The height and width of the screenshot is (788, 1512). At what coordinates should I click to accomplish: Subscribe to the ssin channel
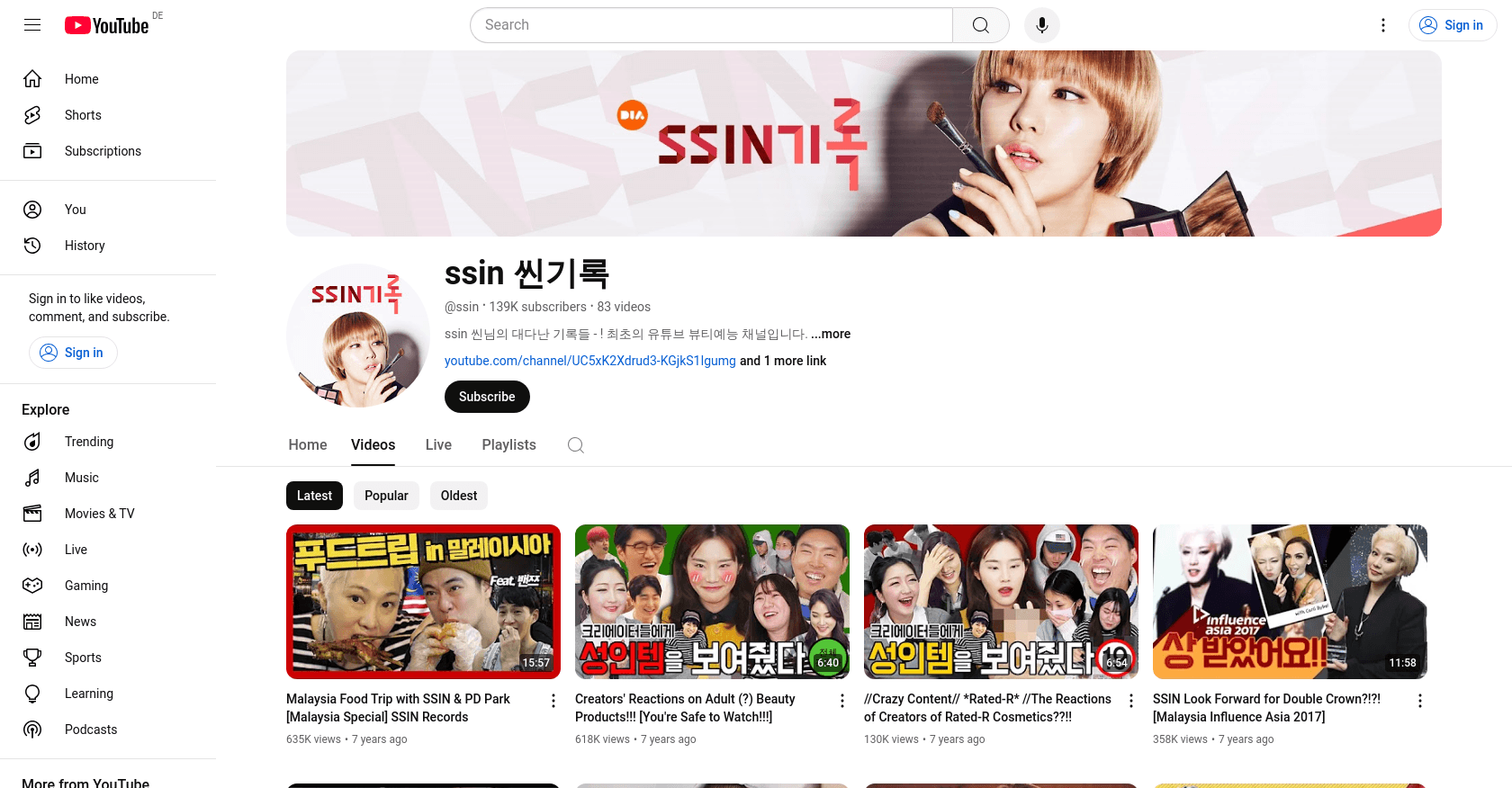point(487,397)
